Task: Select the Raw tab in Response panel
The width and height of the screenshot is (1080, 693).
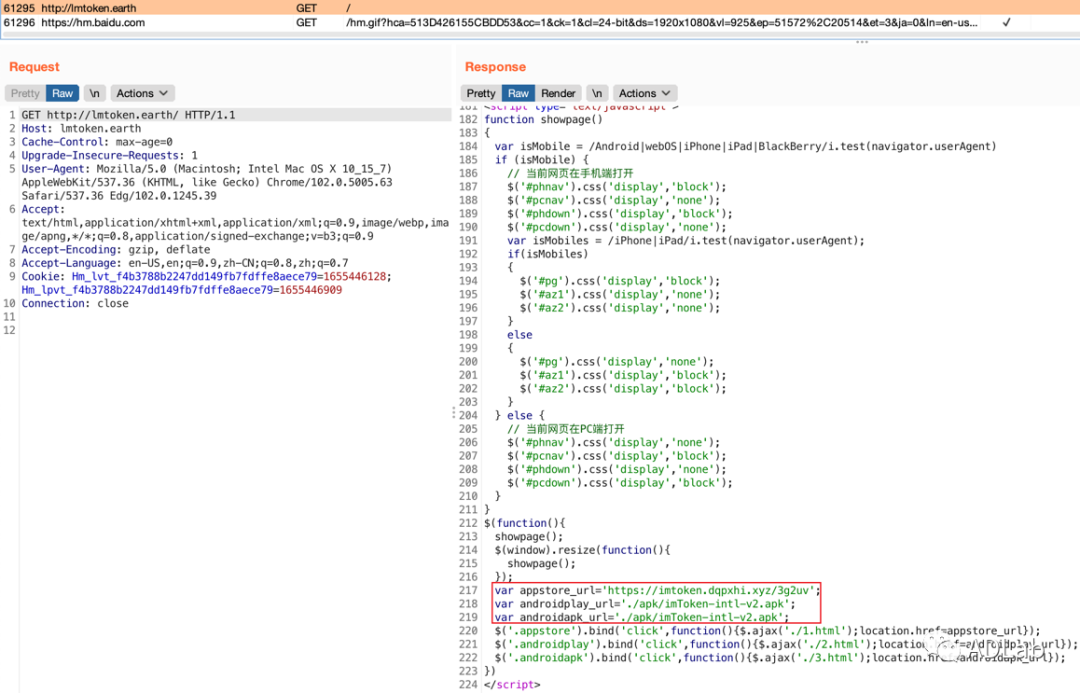Action: [519, 93]
